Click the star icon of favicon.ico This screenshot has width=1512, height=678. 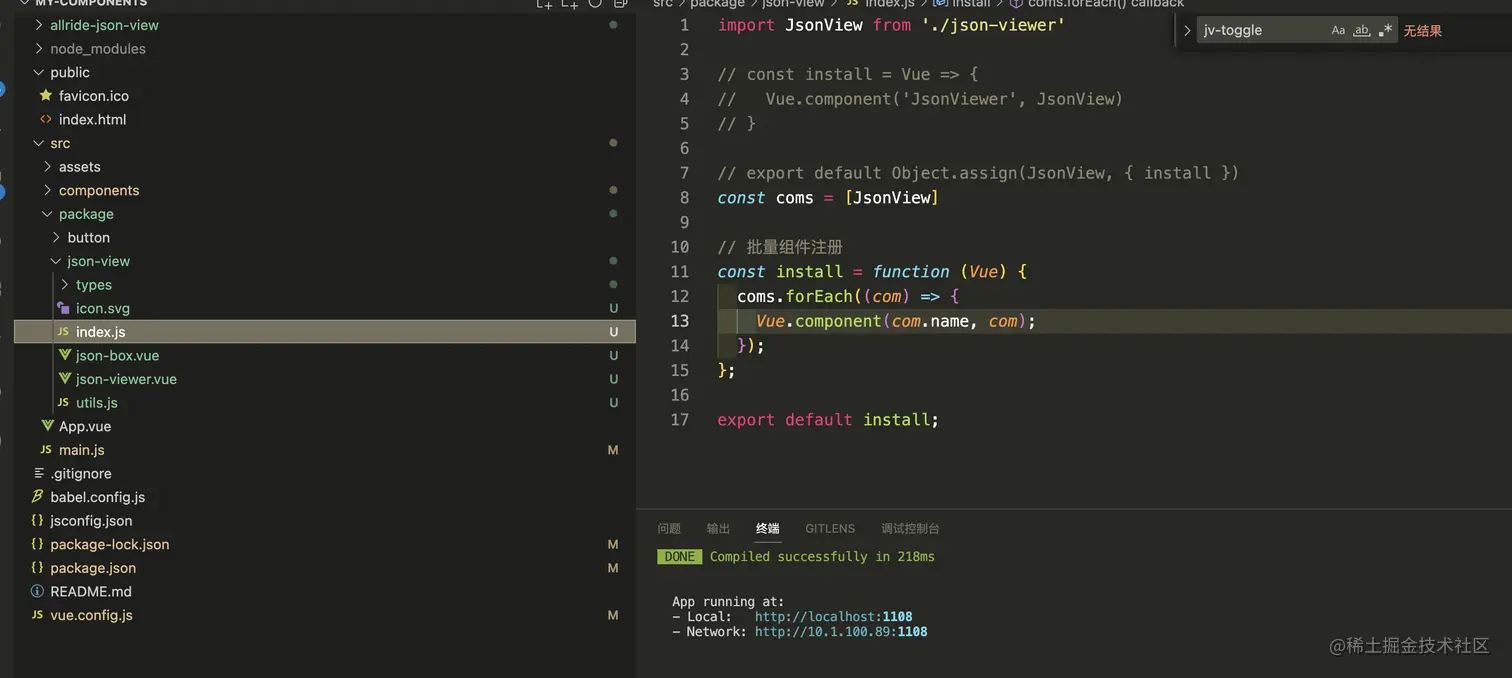point(45,96)
